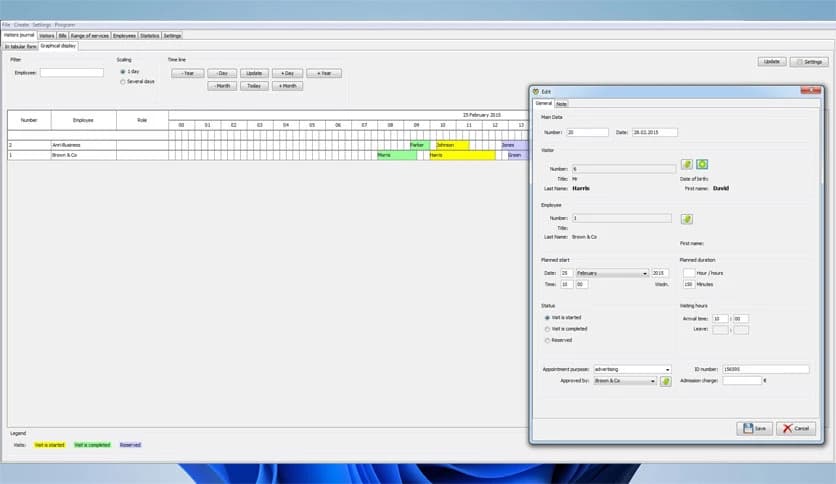836x484 pixels.
Task: Click the visitor lookup icon beside visitor number
Action: [x=687, y=164]
